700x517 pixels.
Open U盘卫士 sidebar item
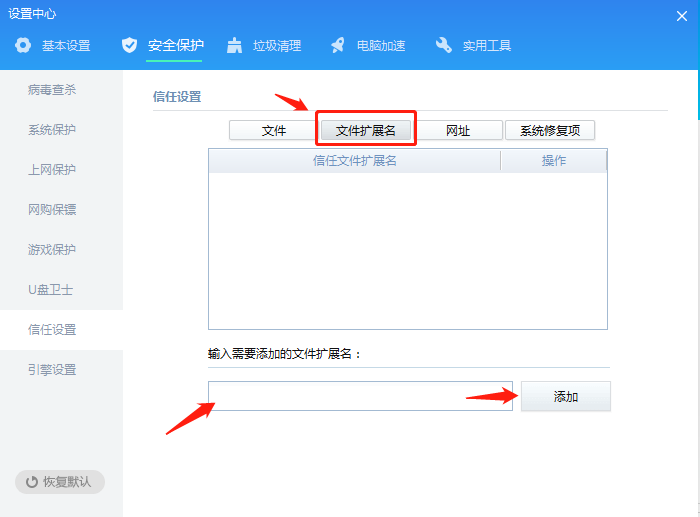[x=61, y=290]
